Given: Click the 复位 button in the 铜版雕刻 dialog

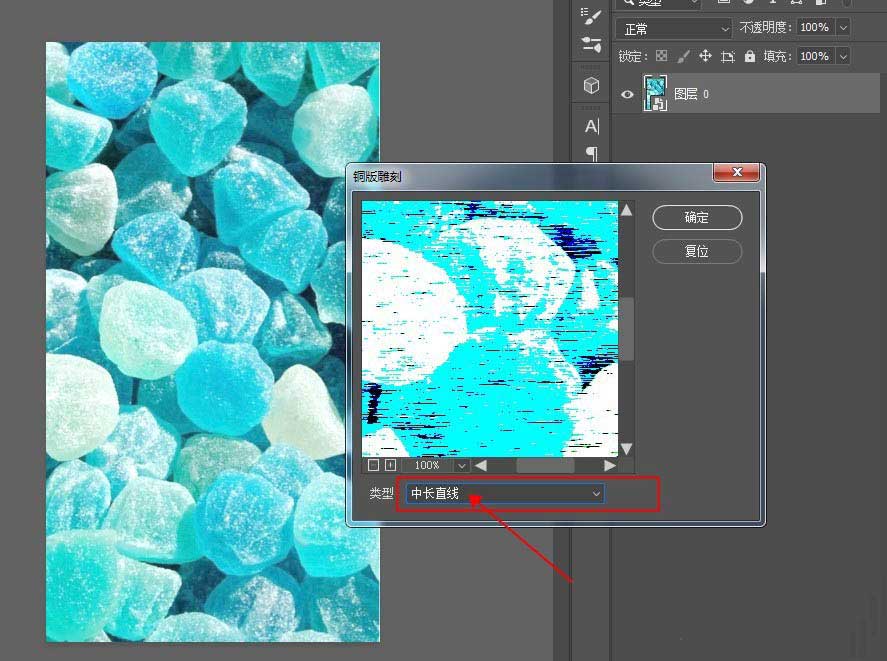Looking at the screenshot, I should (697, 251).
